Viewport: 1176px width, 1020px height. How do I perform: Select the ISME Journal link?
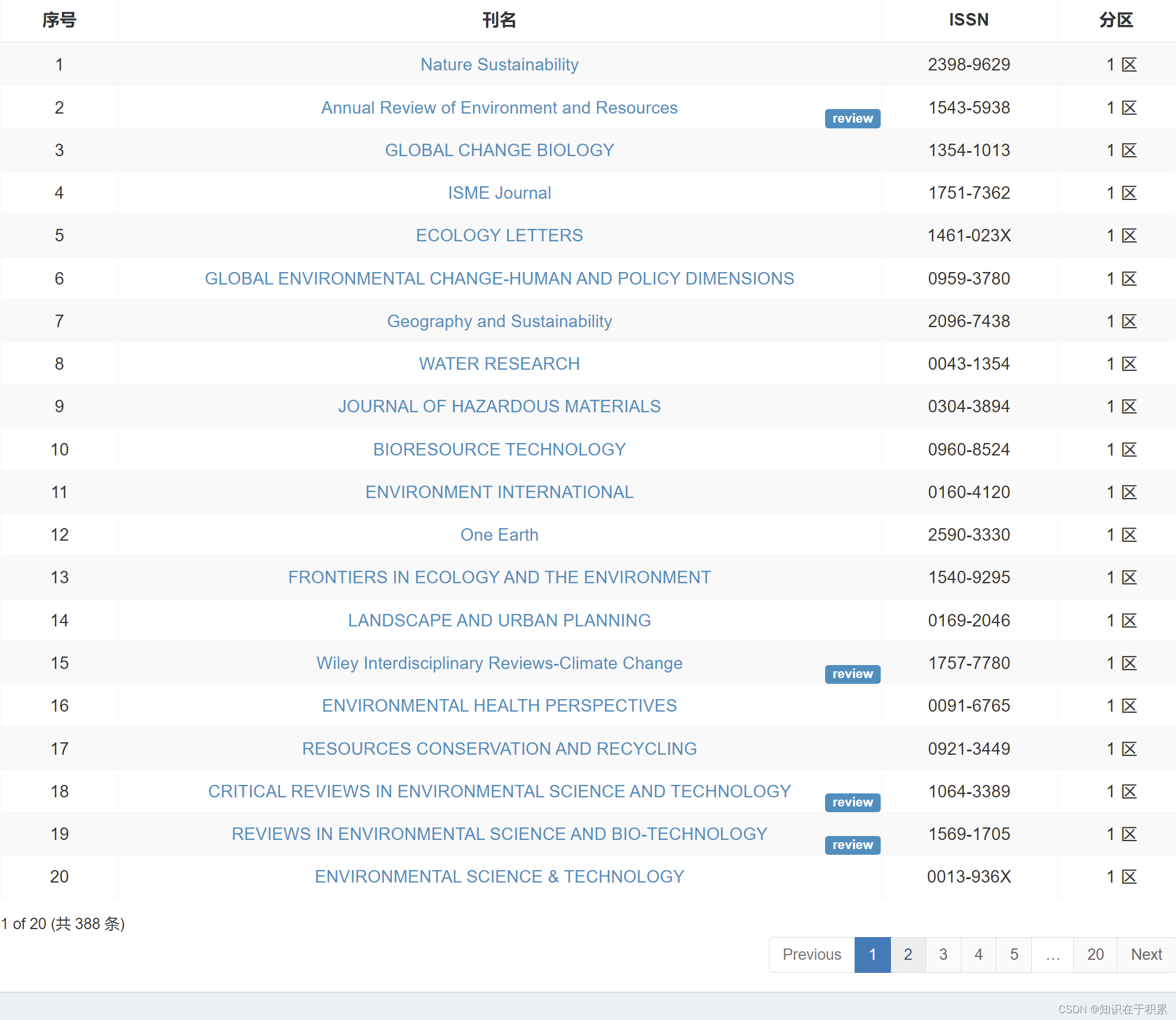point(499,193)
